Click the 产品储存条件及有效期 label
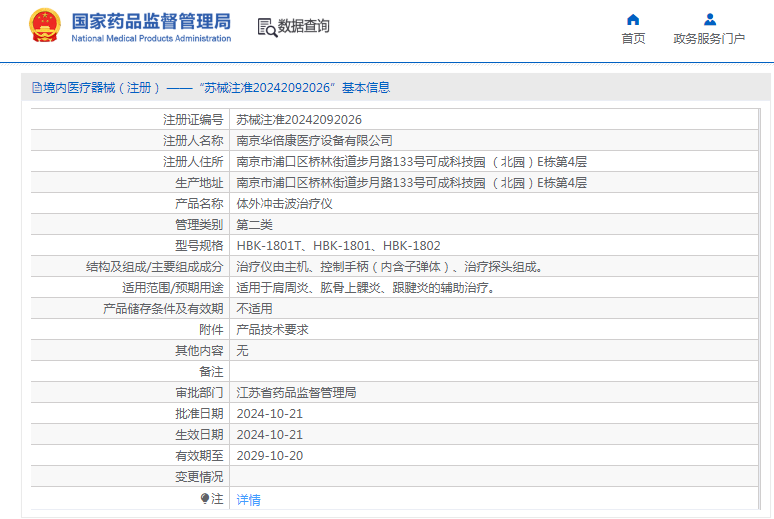The image size is (774, 519). (163, 309)
